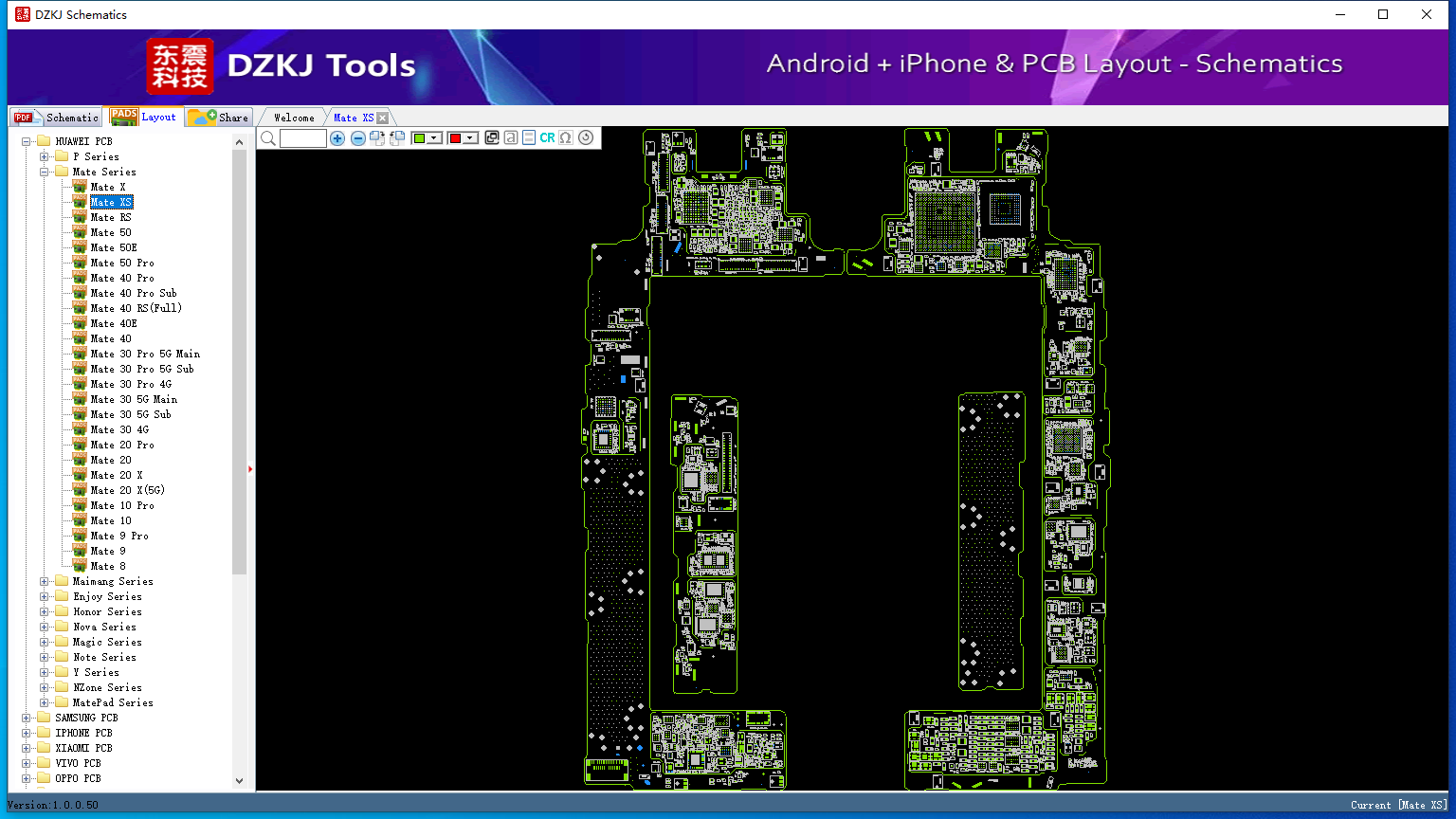Open the Mate 20 X(5G) layout
This screenshot has width=1456, height=819.
tap(128, 490)
